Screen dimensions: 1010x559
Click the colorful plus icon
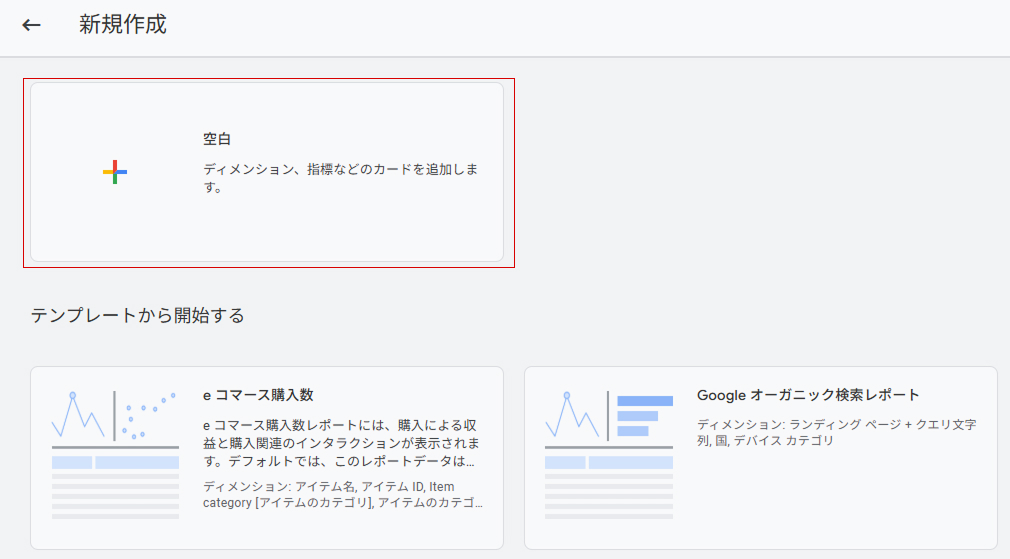[x=115, y=172]
